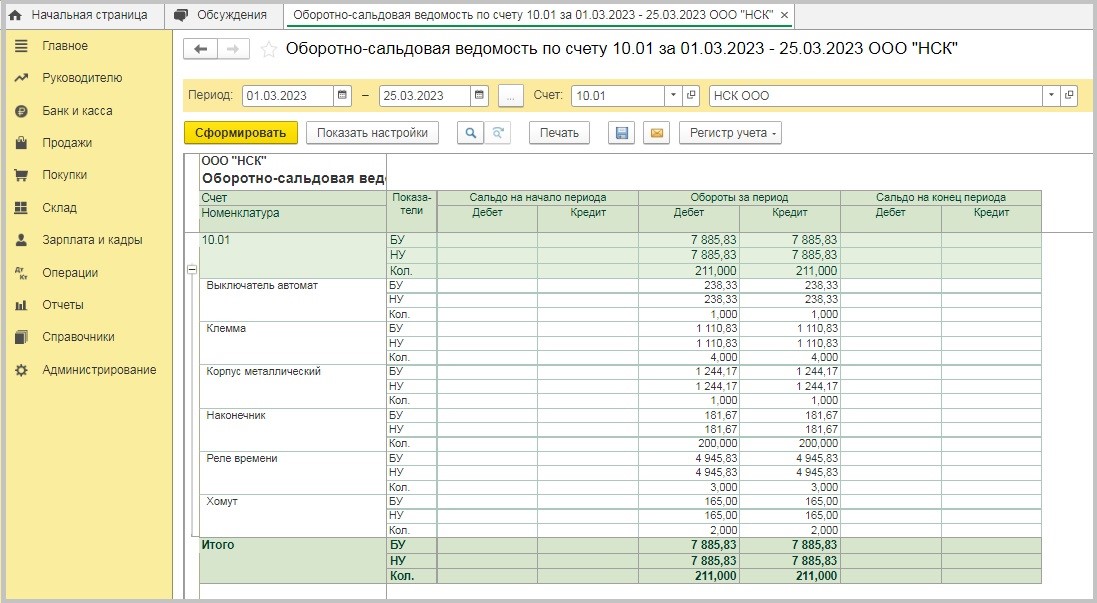Go back with the left arrow
Viewport: 1097px width, 603px height.
[x=200, y=49]
